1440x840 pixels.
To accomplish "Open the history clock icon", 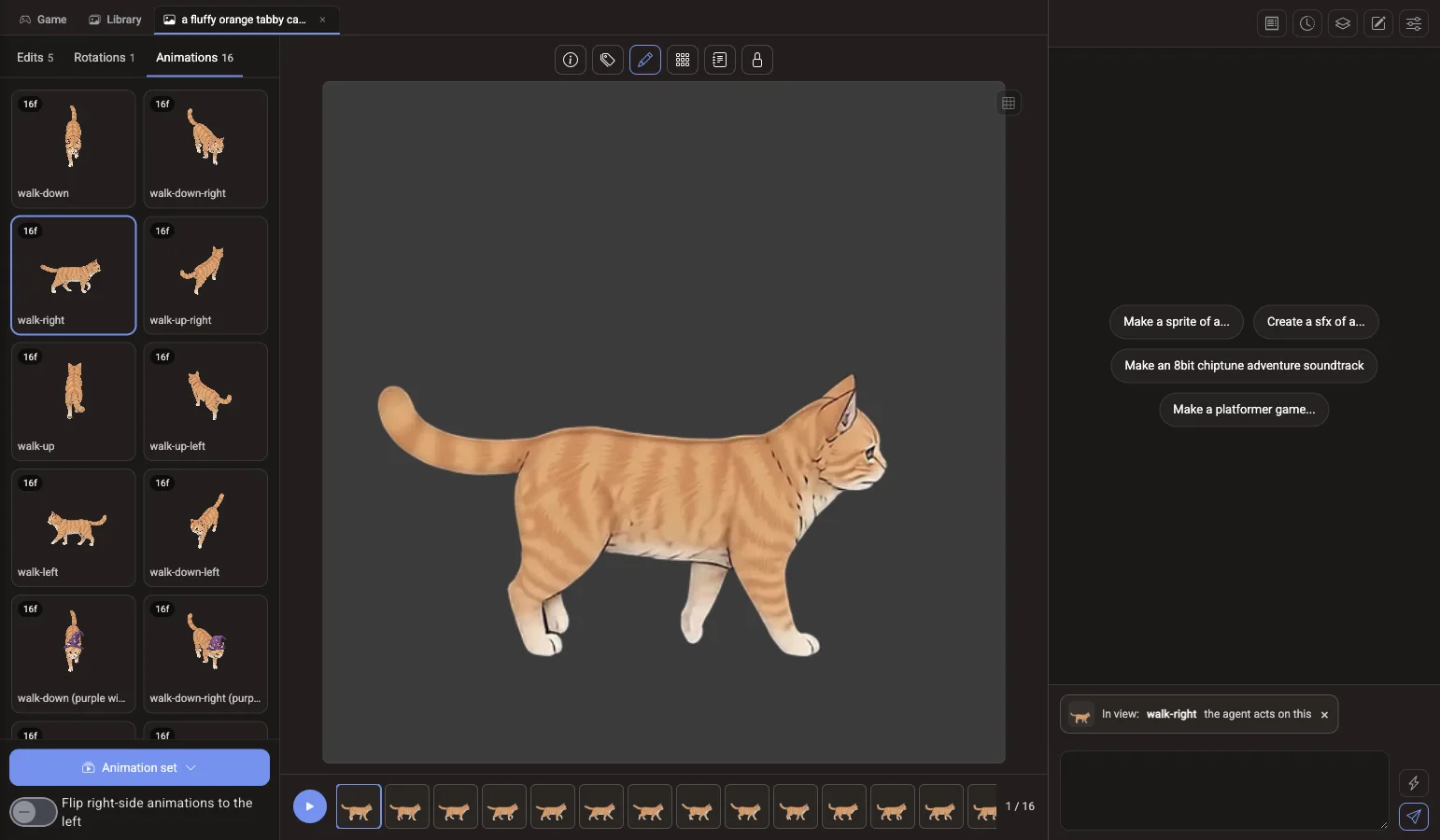I will (1307, 23).
